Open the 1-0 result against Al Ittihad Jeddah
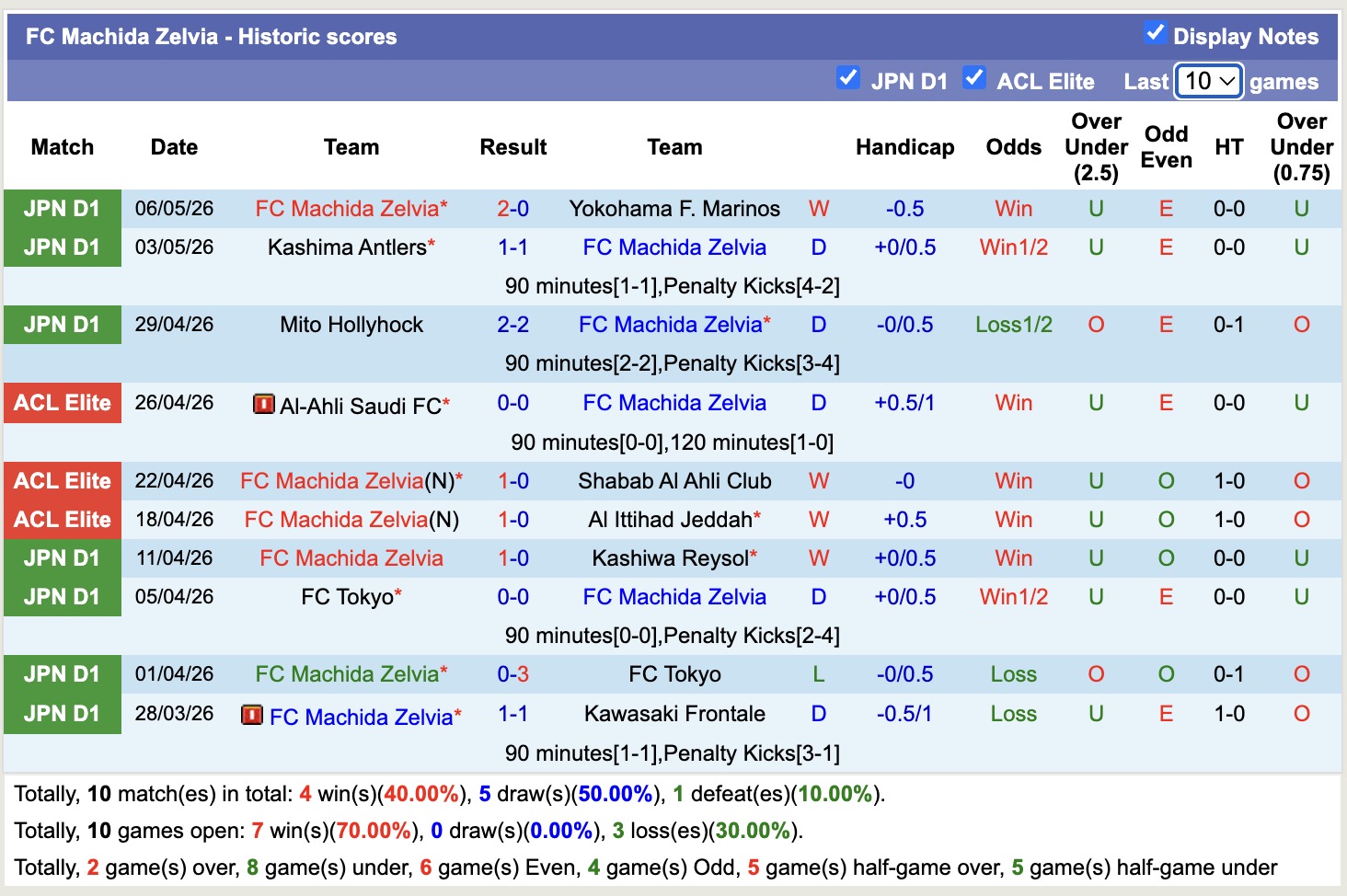 click(x=512, y=520)
